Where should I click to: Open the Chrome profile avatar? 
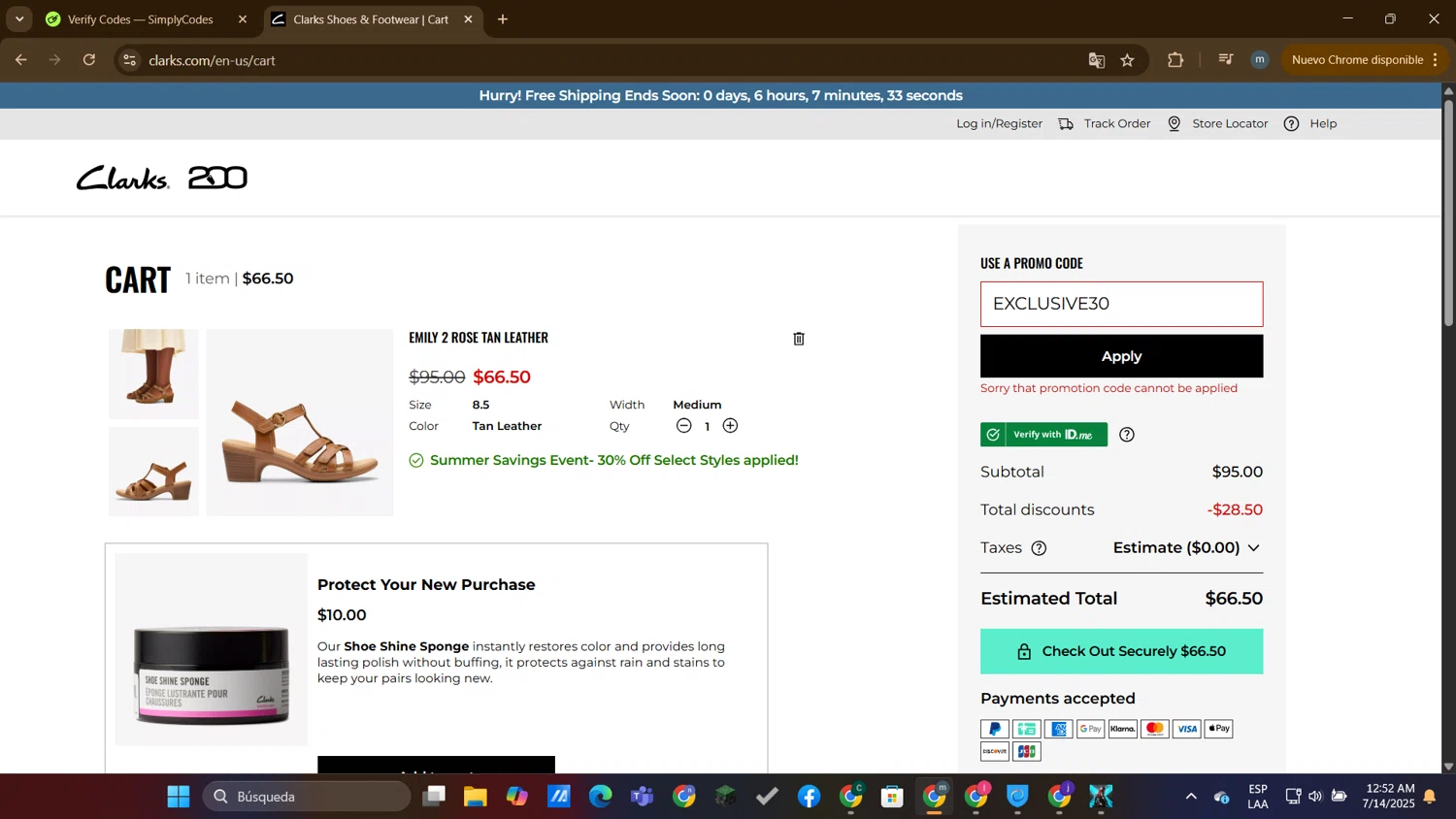point(1260,60)
